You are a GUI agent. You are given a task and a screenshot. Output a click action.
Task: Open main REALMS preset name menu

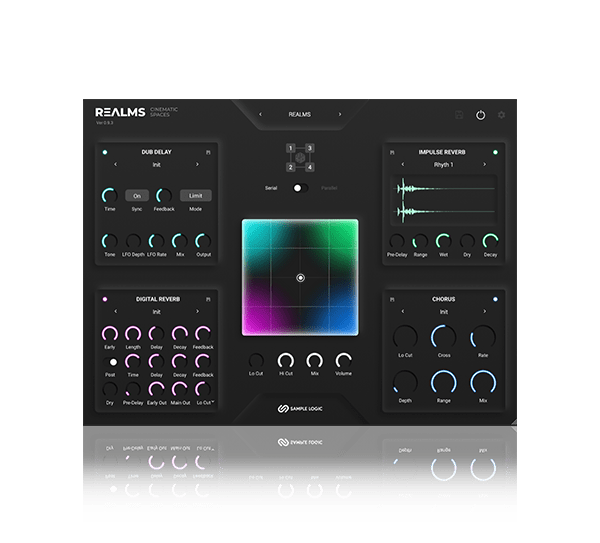pyautogui.click(x=300, y=114)
